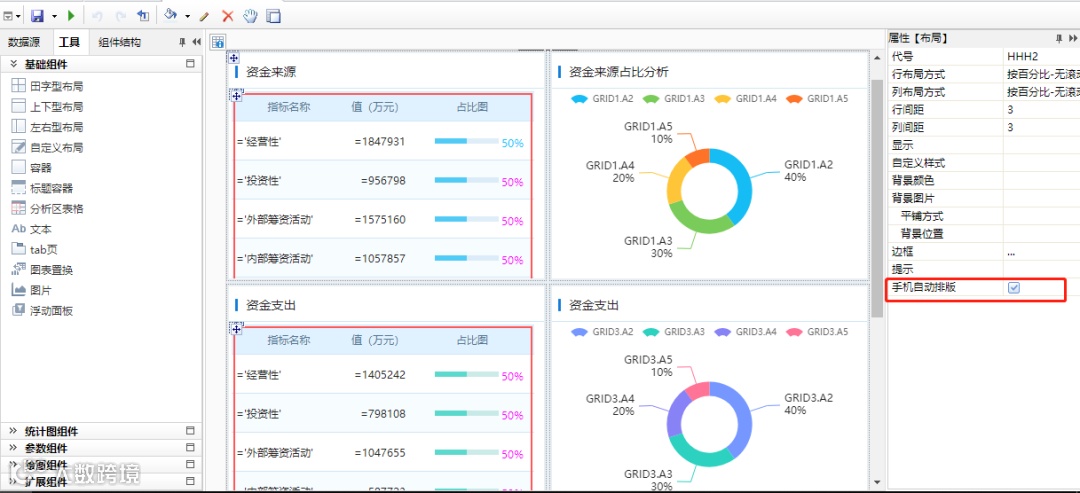Click the overlapping windows icon in toolbar
This screenshot has height=493, width=1080.
(x=273, y=15)
